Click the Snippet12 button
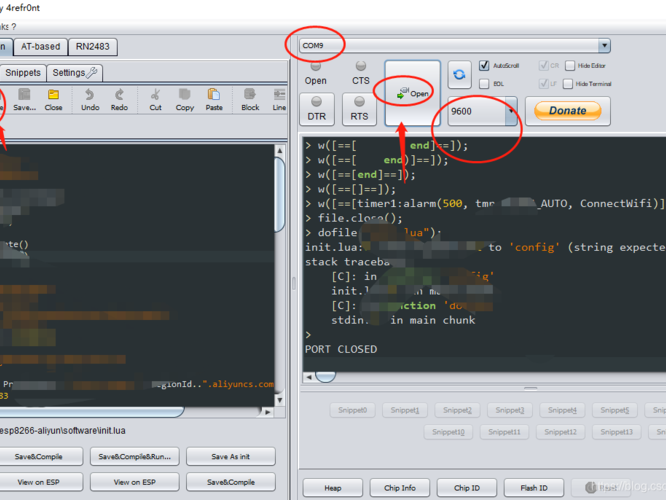The width and height of the screenshot is (666, 500). (x=560, y=432)
